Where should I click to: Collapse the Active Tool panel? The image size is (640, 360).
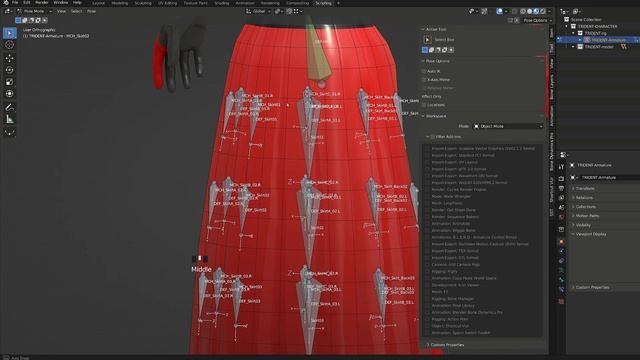coord(423,29)
